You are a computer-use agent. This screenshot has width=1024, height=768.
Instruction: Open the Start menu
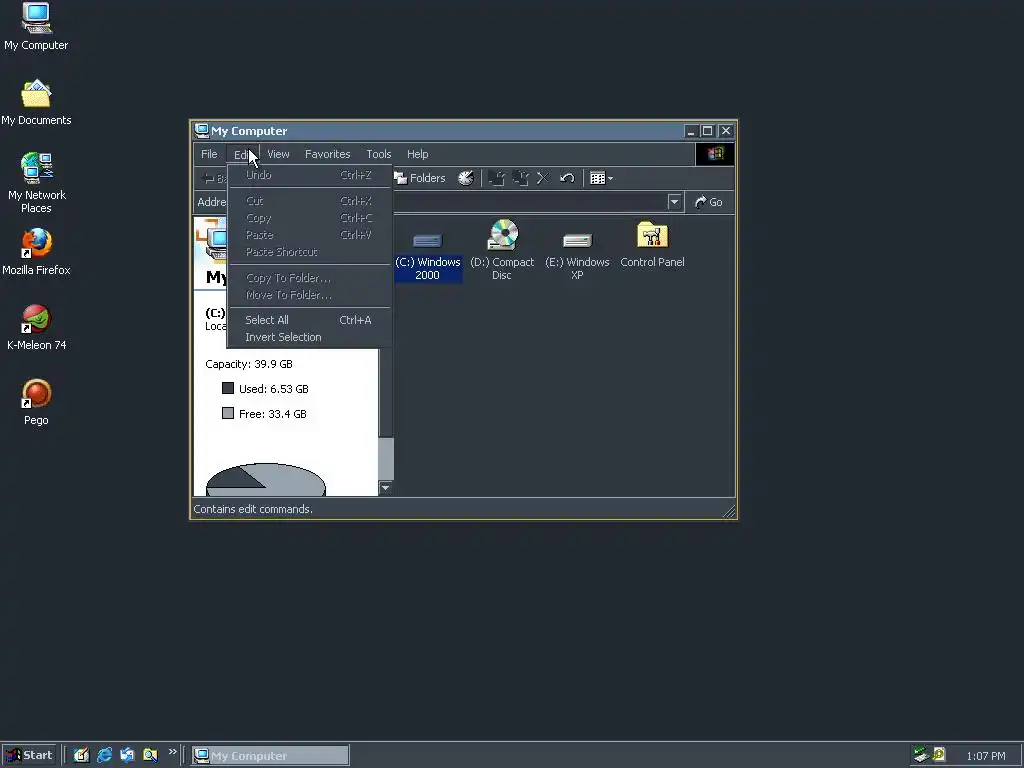point(29,755)
